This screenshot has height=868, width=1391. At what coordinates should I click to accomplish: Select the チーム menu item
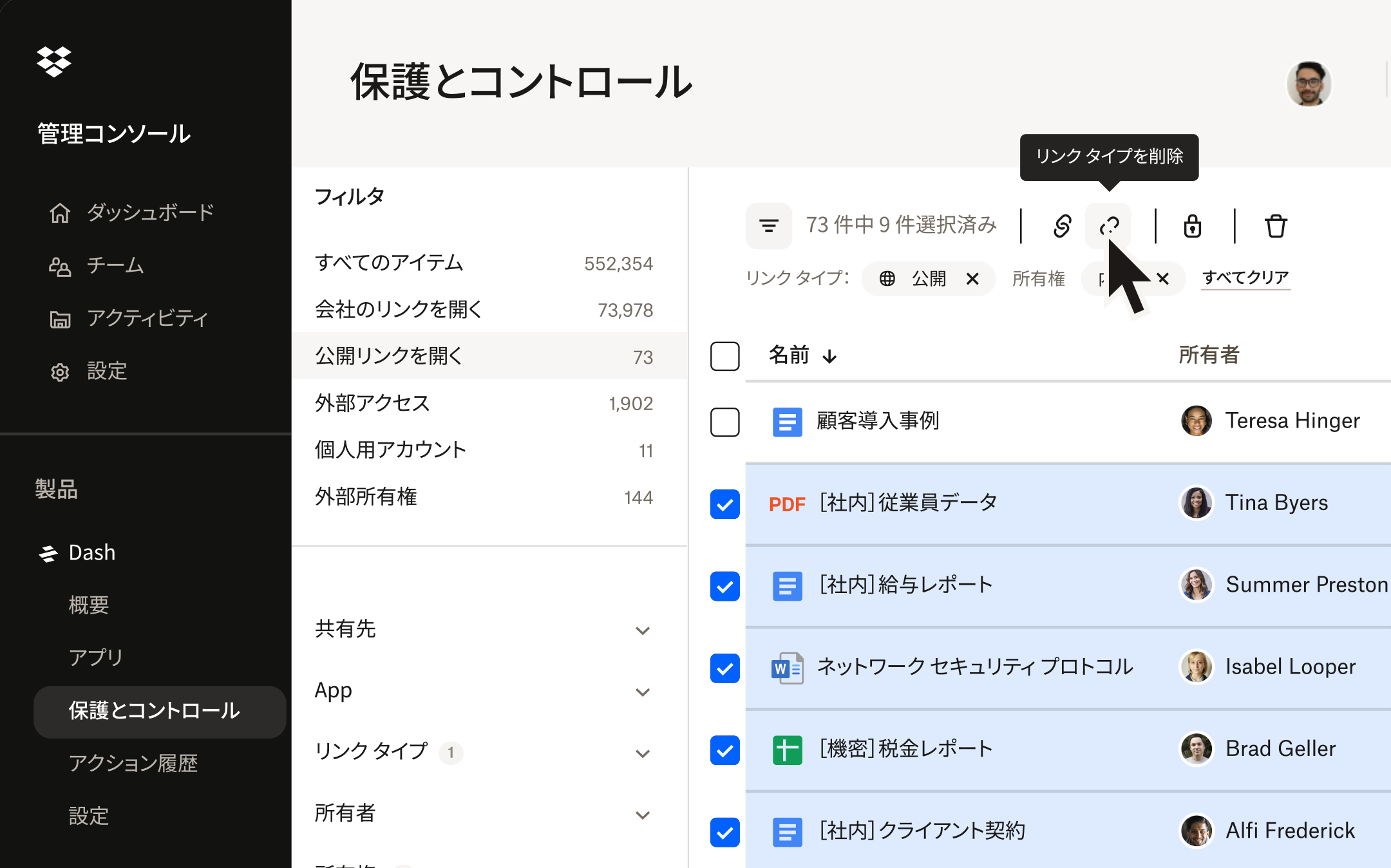pos(116,266)
